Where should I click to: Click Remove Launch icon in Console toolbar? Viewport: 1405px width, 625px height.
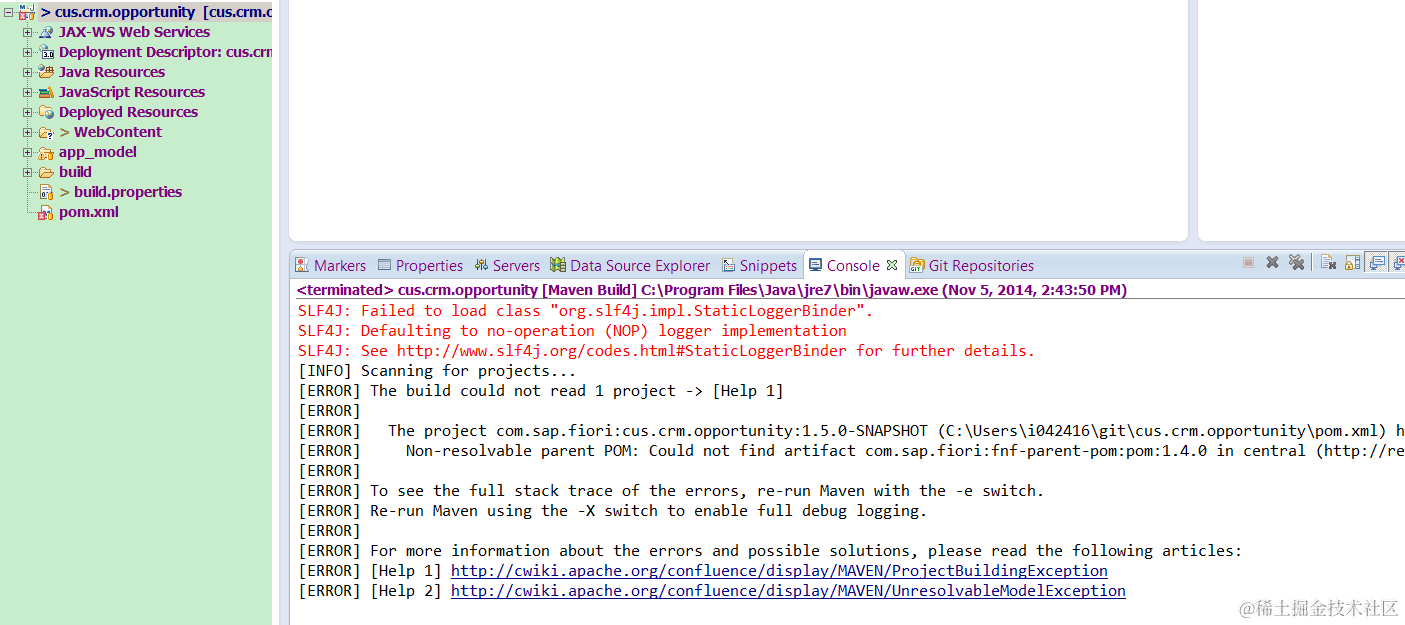tap(1272, 262)
